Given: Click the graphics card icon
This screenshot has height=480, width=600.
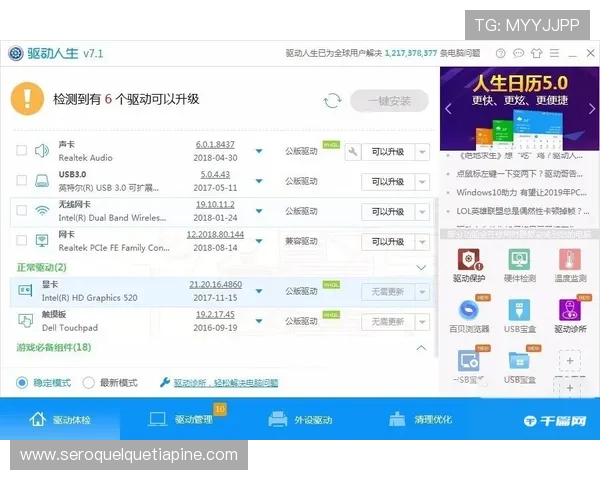Looking at the screenshot, I should tap(25, 291).
